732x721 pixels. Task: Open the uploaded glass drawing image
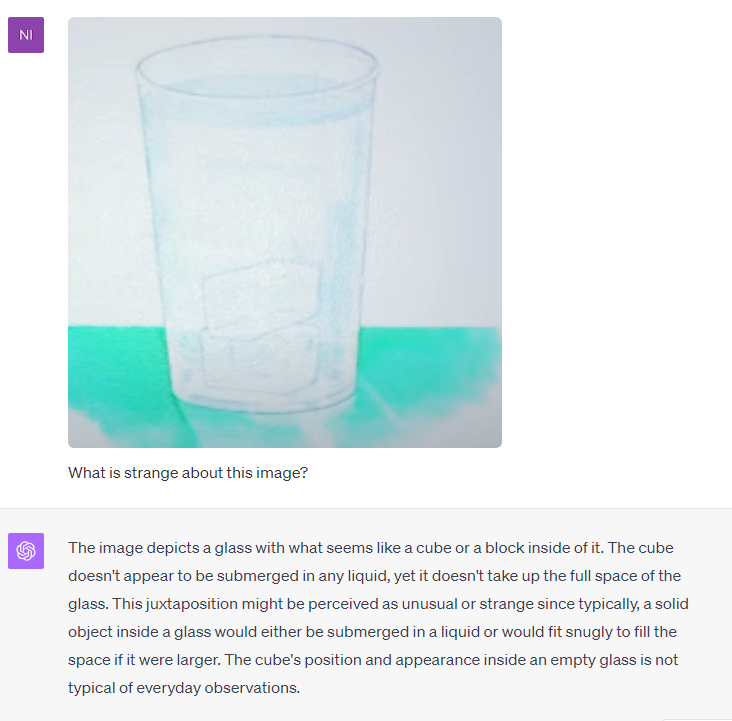(285, 232)
